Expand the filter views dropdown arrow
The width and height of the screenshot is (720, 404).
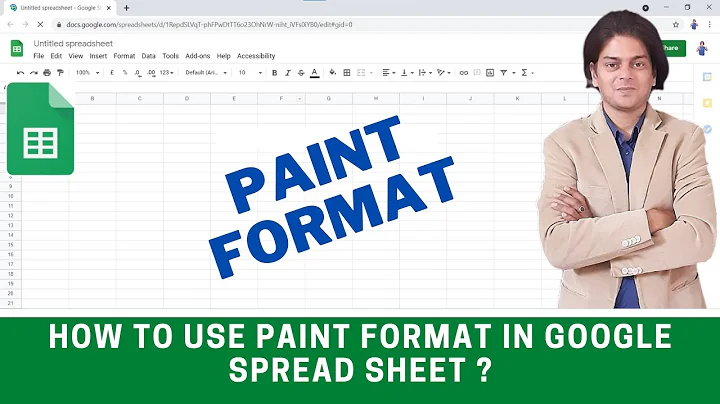[514, 73]
